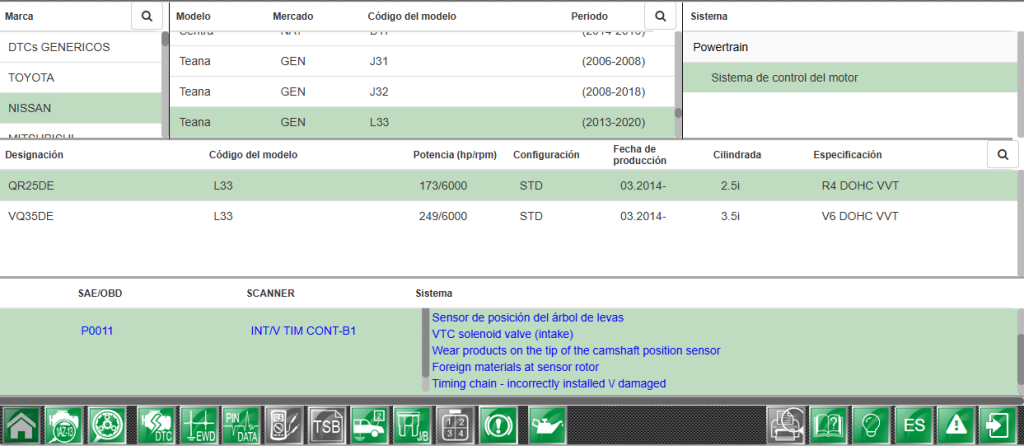Click the Wear products camshaft sensor line
The height and width of the screenshot is (446, 1024).
click(x=576, y=351)
